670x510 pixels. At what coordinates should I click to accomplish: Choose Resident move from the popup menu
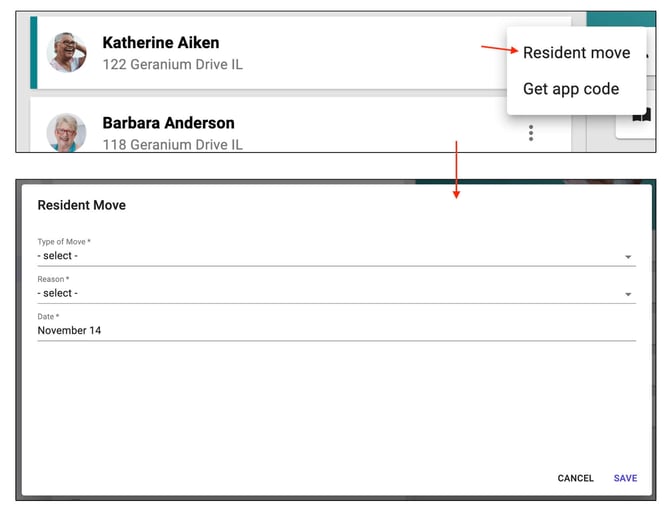(x=576, y=52)
